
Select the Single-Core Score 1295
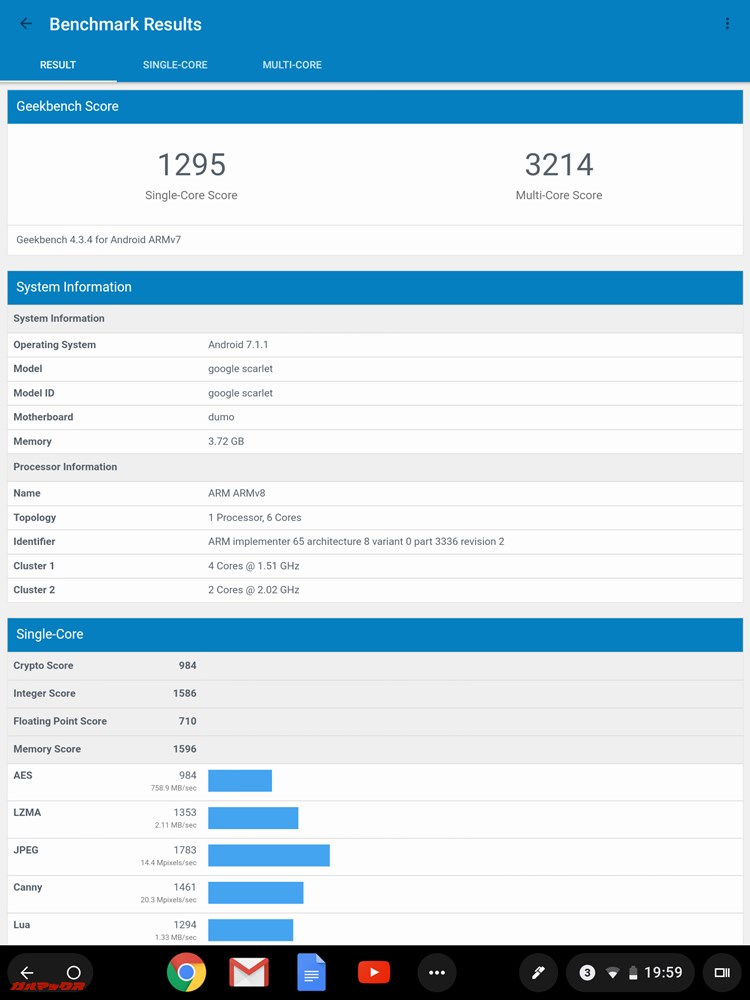191,164
